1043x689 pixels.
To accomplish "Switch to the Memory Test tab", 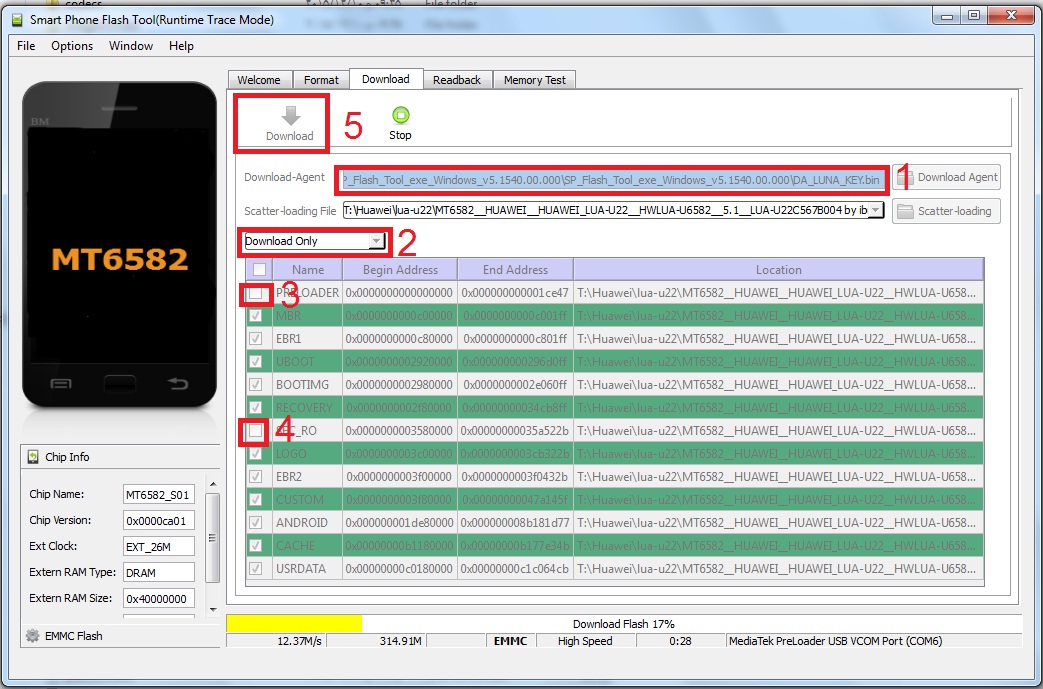I will pyautogui.click(x=535, y=80).
